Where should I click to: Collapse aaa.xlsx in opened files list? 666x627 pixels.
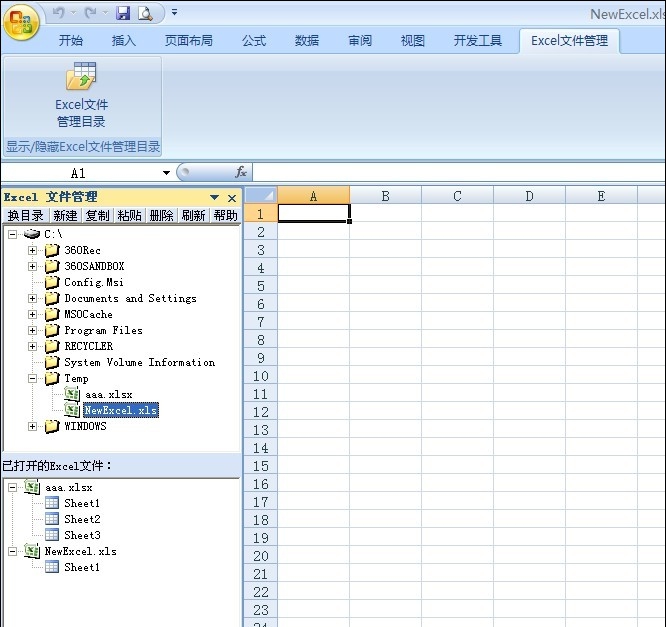pos(13,487)
